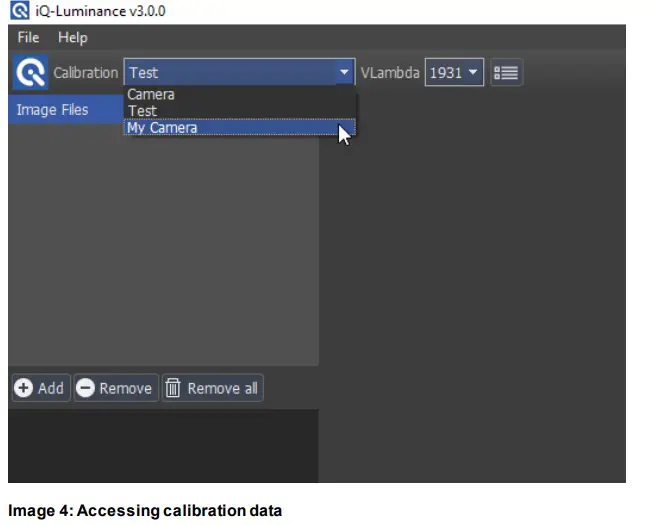Screen dimensions: 650x525
Task: Select Test from the calibration list
Action: [x=239, y=111]
